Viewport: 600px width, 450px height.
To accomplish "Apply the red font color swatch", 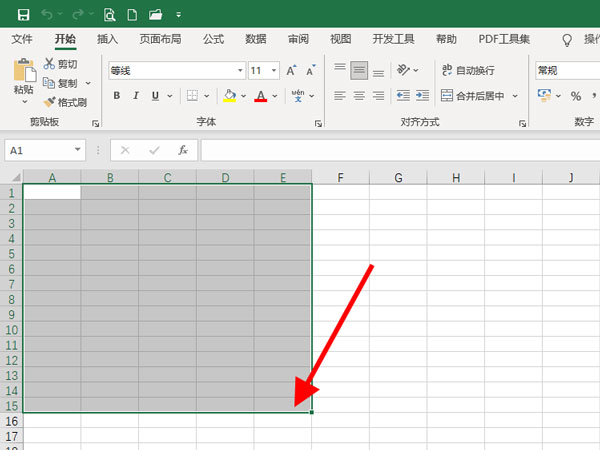I will click(x=261, y=96).
